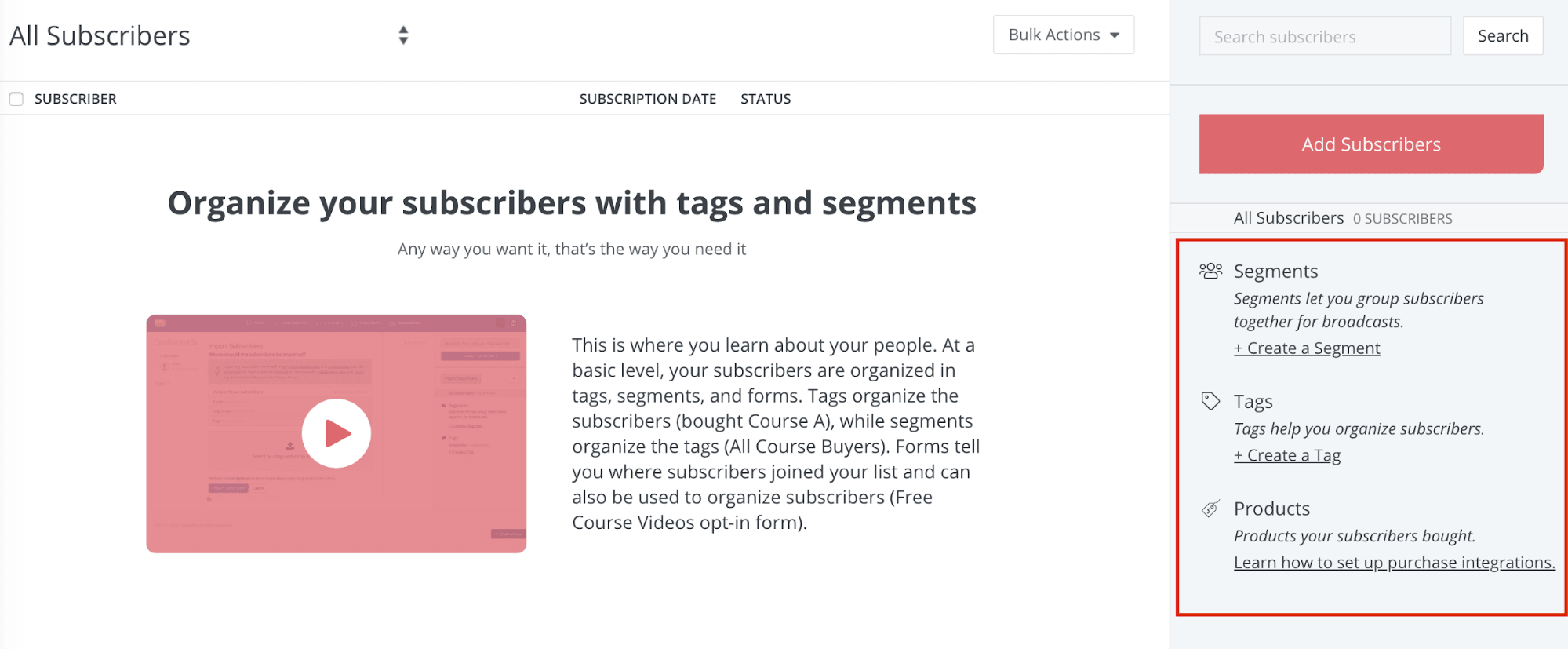1568x649 pixels.
Task: Open the Create a Segment link
Action: [x=1307, y=348]
